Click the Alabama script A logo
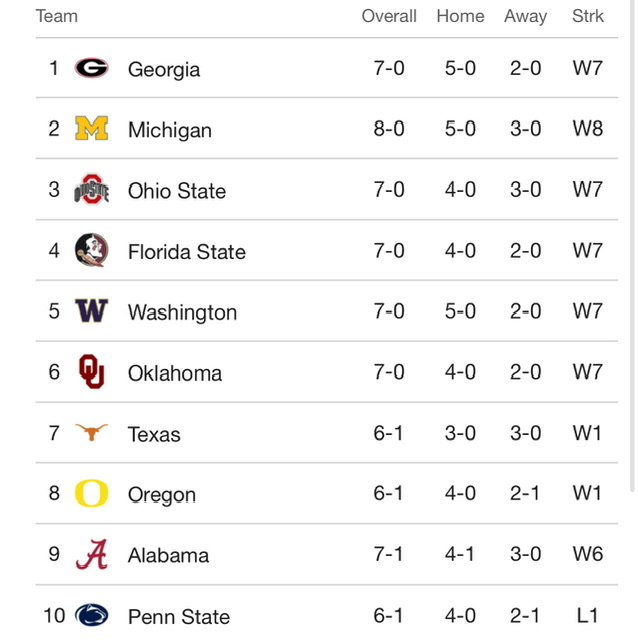This screenshot has height=640, width=638. [x=91, y=554]
